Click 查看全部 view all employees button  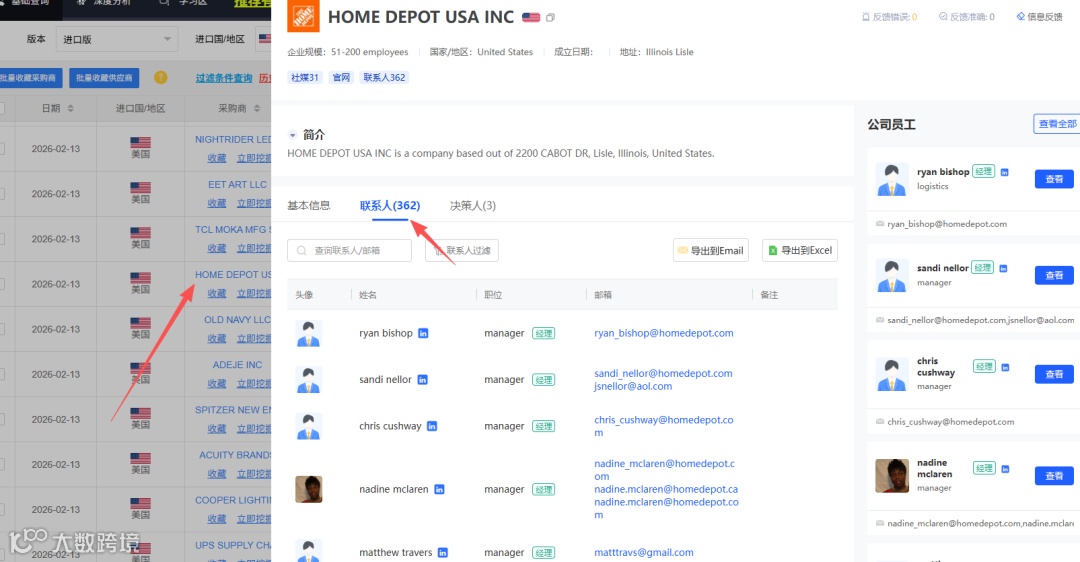(1057, 124)
